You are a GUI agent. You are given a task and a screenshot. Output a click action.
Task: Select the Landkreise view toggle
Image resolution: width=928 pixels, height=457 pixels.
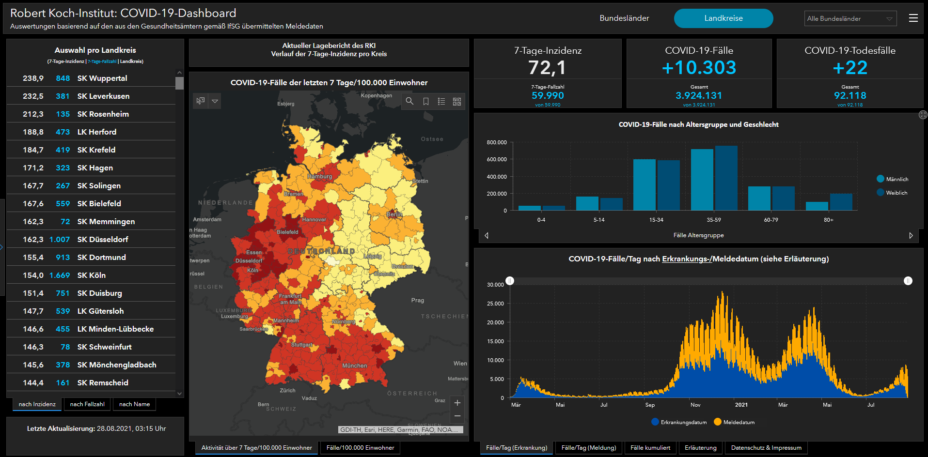pos(723,18)
